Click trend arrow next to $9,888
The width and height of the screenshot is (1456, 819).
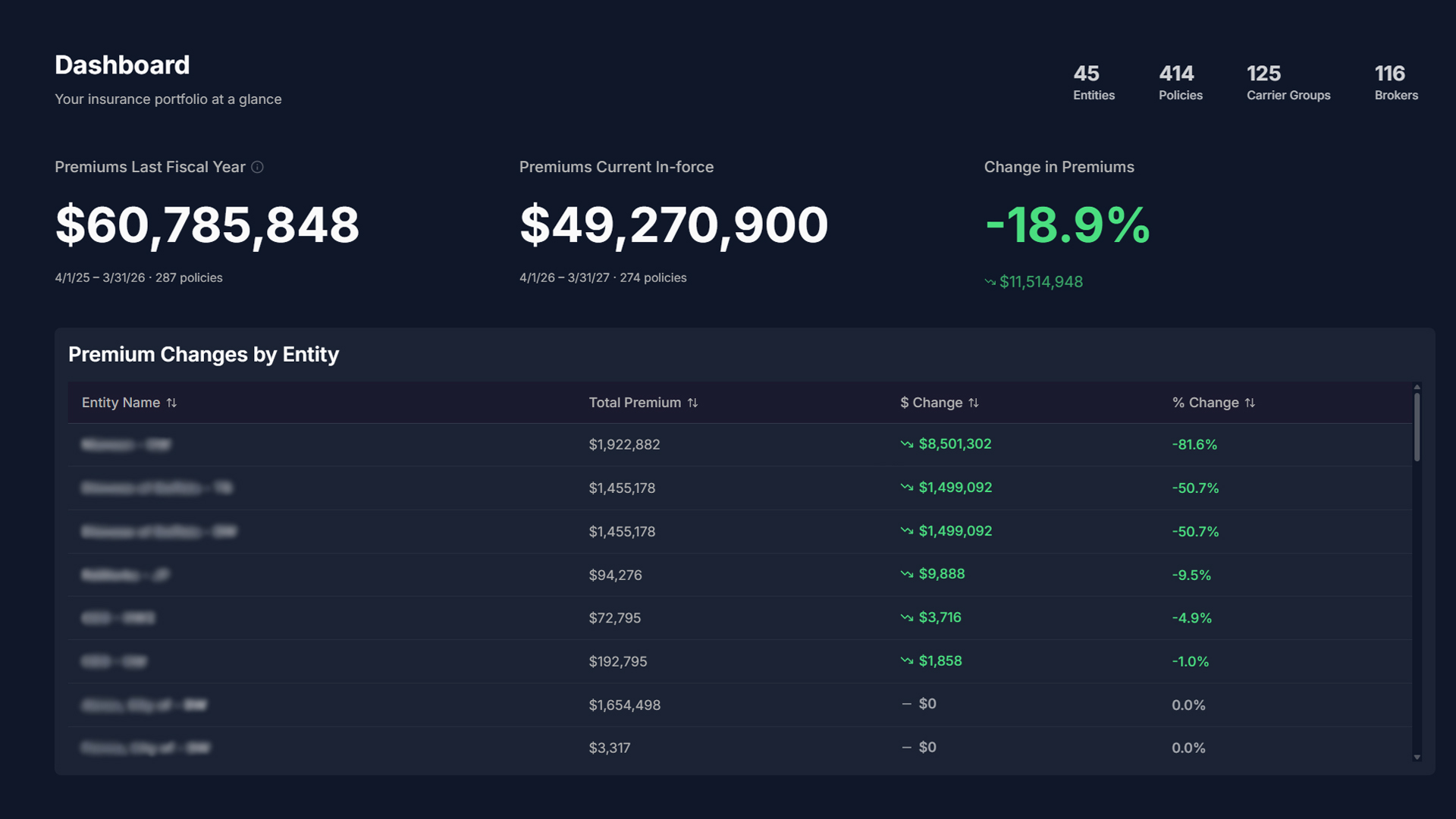point(906,574)
